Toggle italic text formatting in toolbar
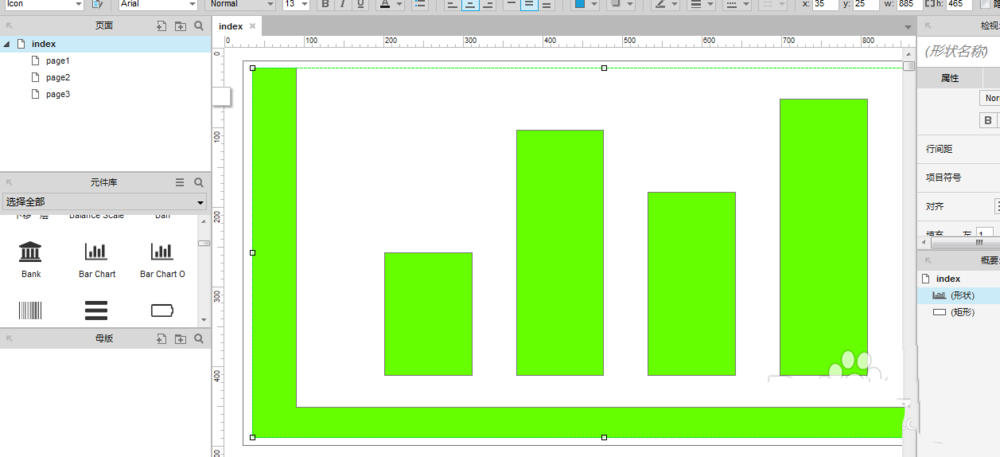Viewport: 1000px width, 457px height. click(343, 5)
